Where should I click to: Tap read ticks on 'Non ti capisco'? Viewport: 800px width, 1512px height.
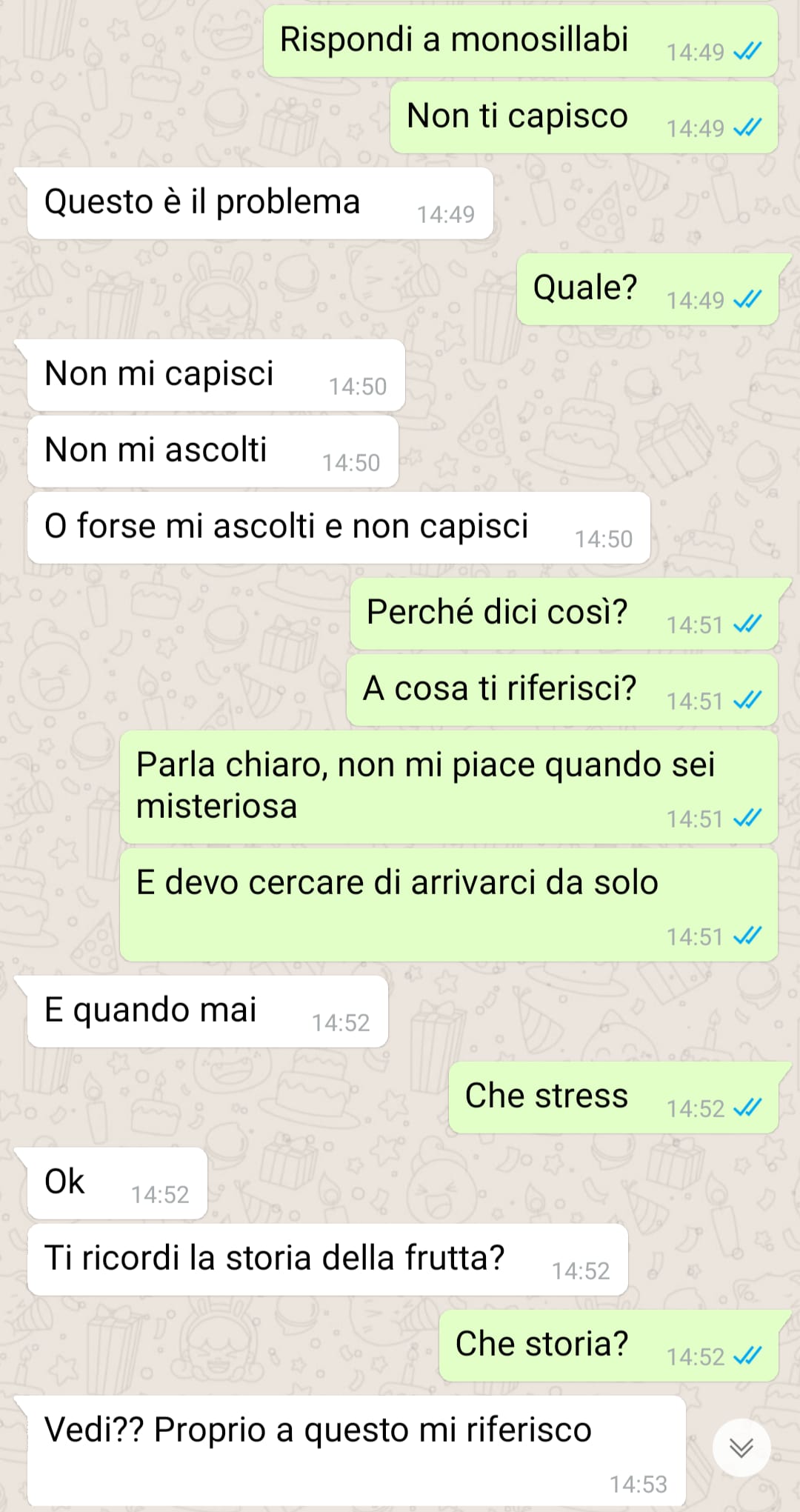click(x=747, y=128)
